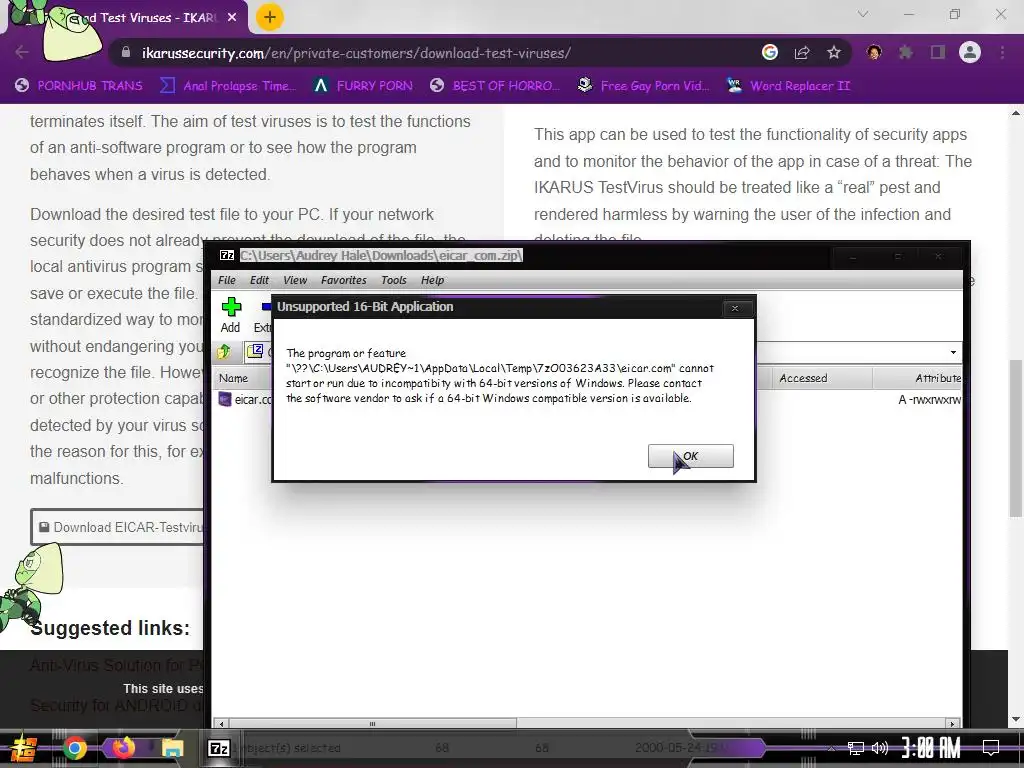Viewport: 1024px width, 768px height.
Task: Click OK in the 16-Bit Application dialog
Action: click(690, 456)
